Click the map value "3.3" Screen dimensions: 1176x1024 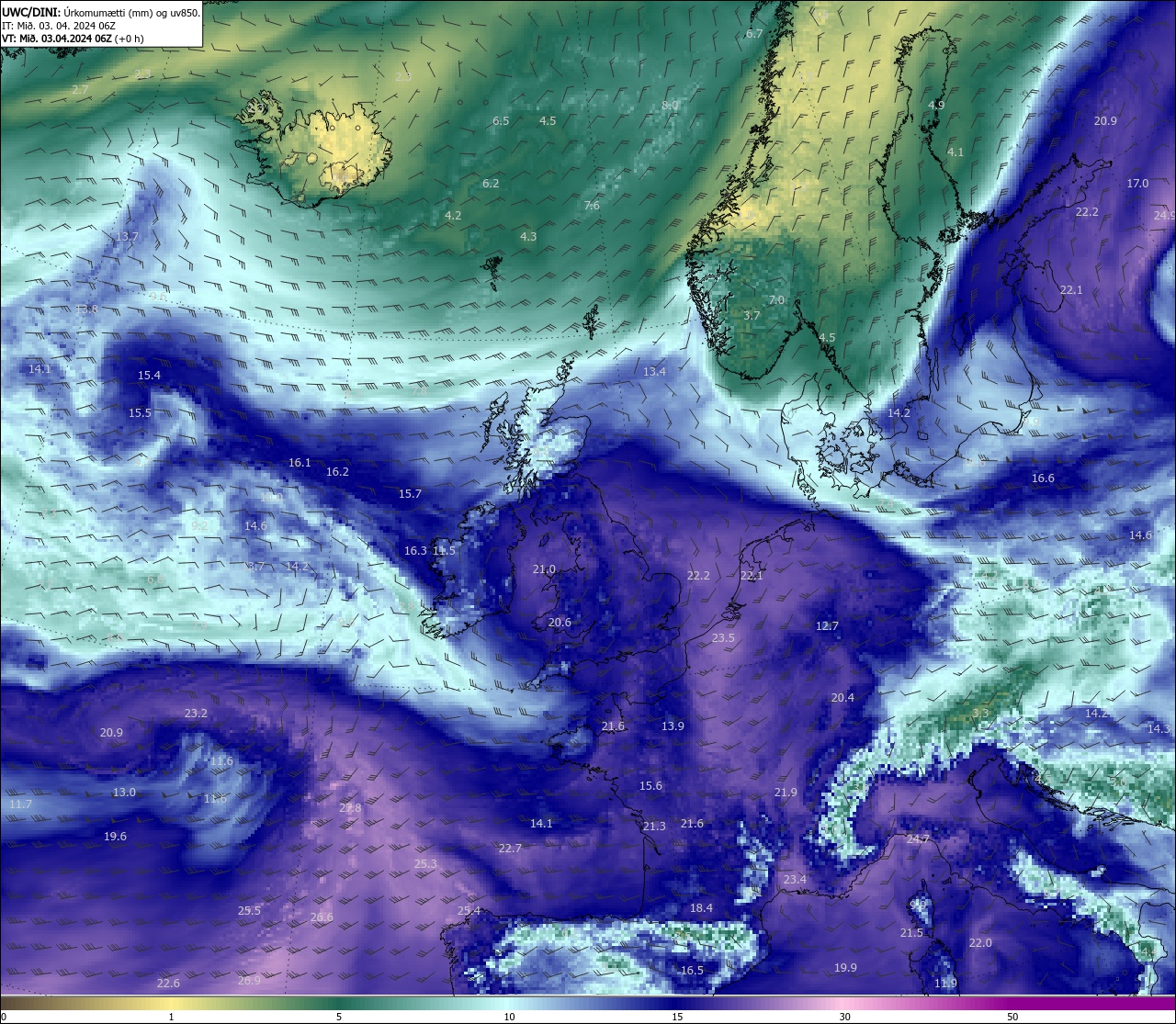point(980,714)
